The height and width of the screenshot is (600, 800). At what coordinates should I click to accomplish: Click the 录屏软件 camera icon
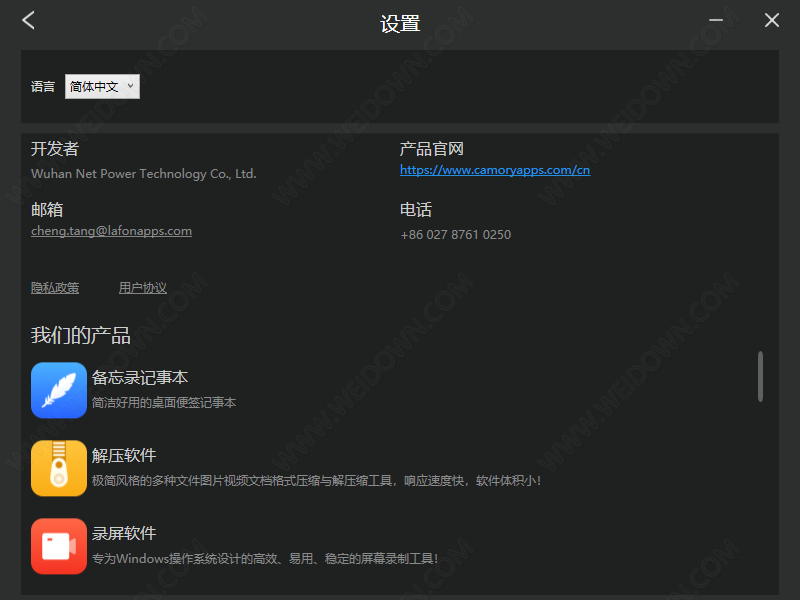[x=59, y=546]
